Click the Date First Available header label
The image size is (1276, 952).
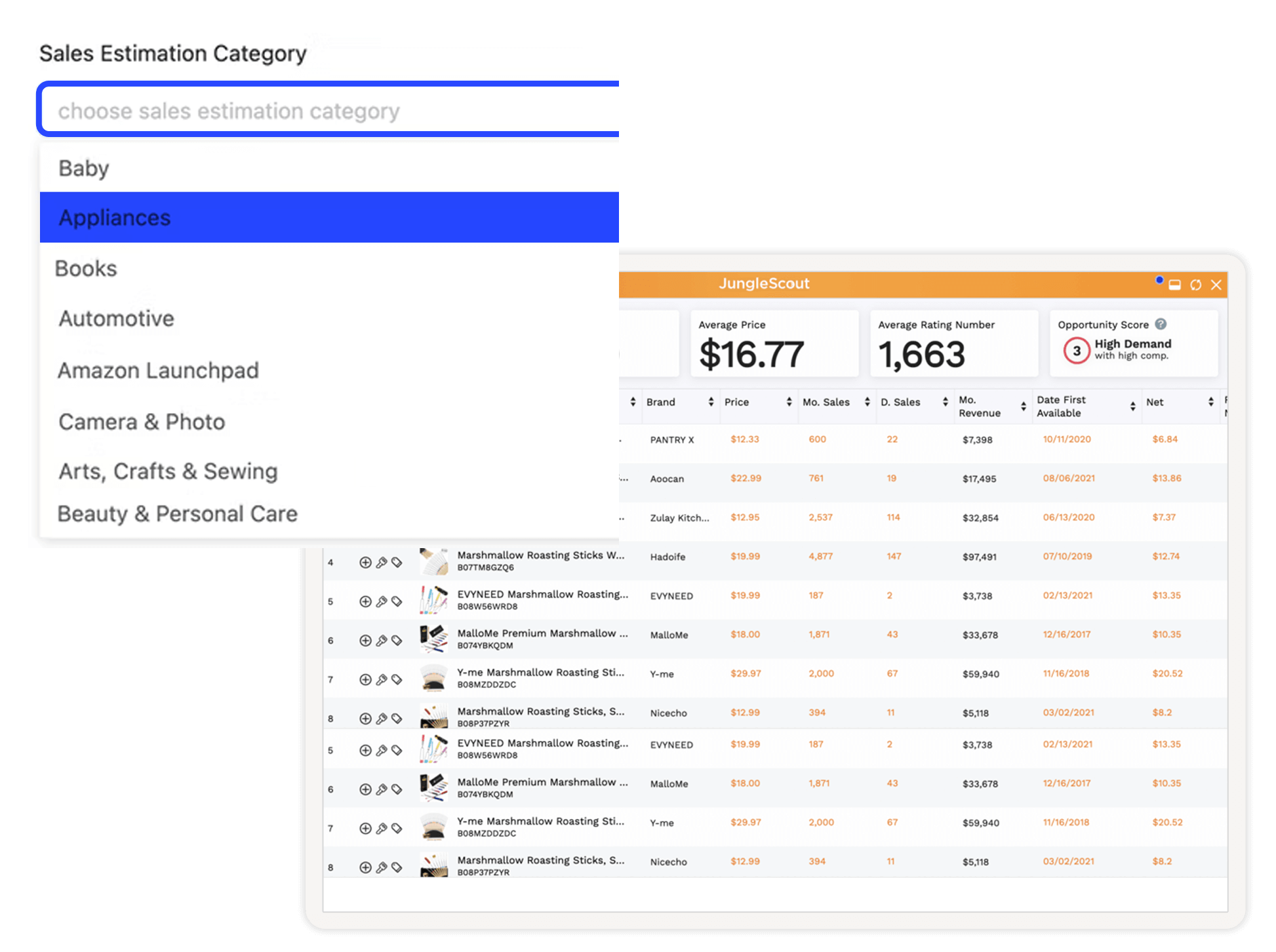click(x=1061, y=407)
